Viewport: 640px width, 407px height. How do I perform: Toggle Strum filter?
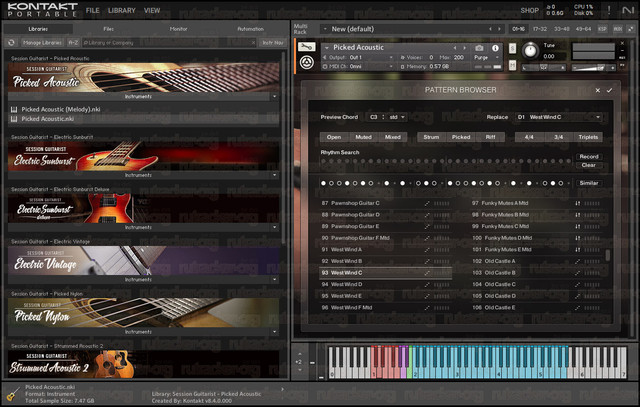click(431, 137)
